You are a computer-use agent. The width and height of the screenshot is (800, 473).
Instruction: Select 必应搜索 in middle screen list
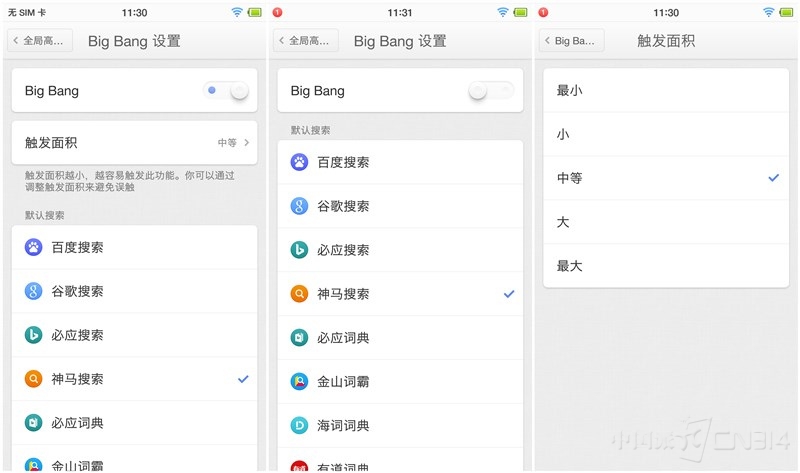tap(400, 250)
